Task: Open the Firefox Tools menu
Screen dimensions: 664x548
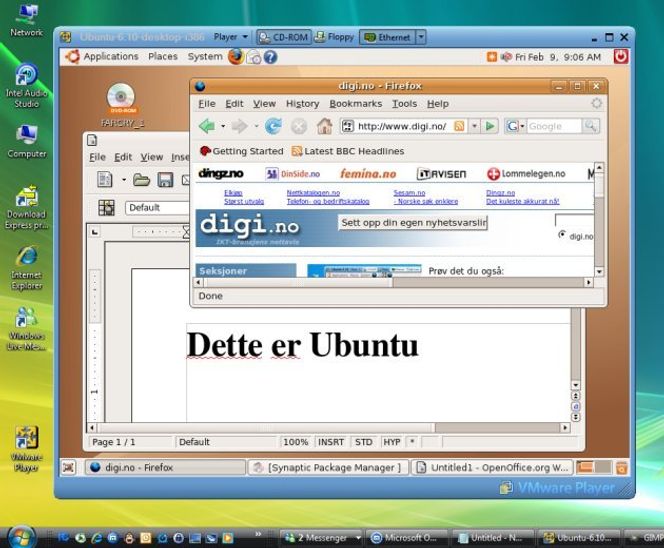Action: point(404,104)
